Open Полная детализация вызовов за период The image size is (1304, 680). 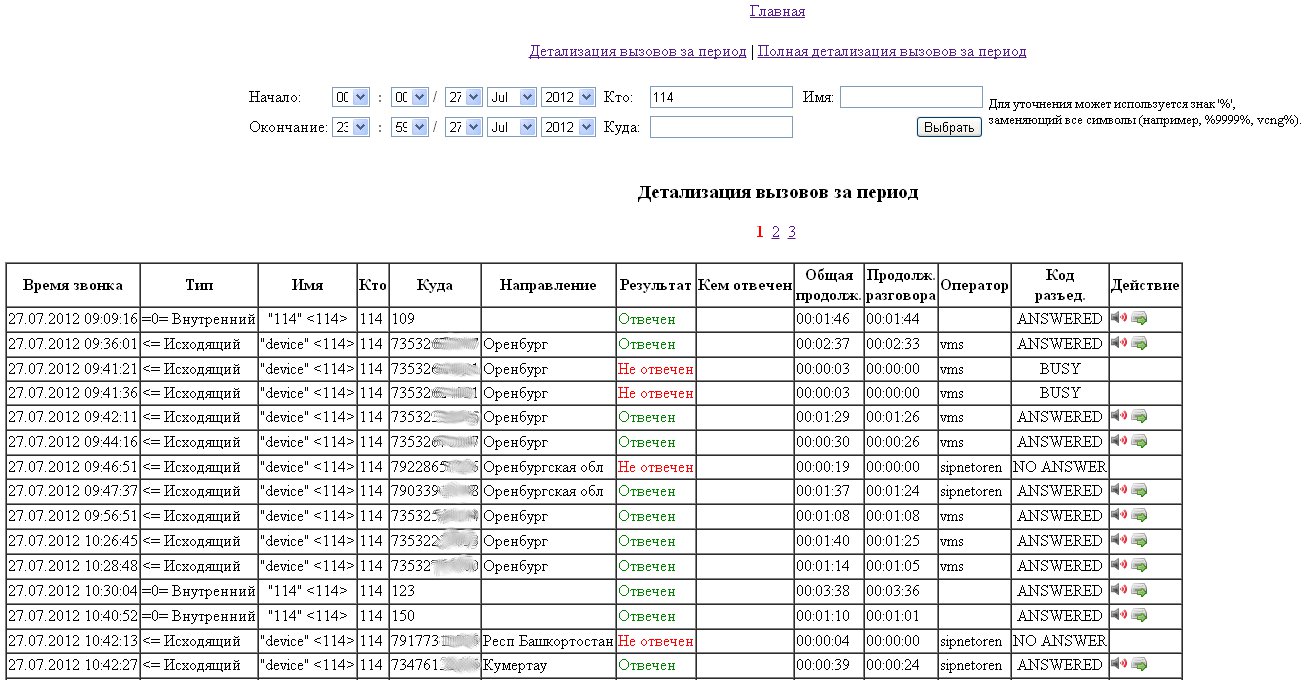pyautogui.click(x=892, y=51)
